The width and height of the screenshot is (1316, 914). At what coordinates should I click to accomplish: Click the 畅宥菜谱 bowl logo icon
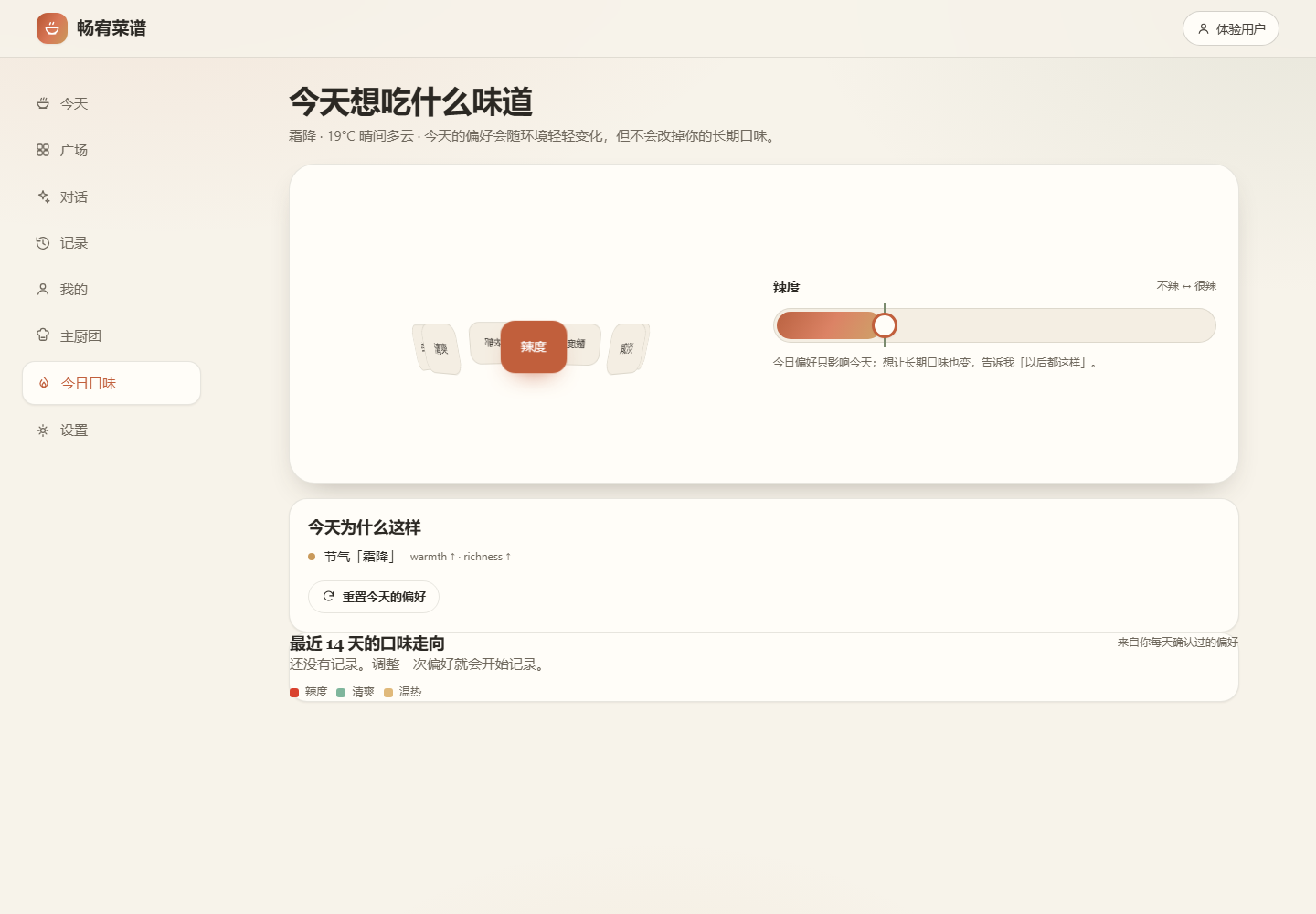pos(52,28)
